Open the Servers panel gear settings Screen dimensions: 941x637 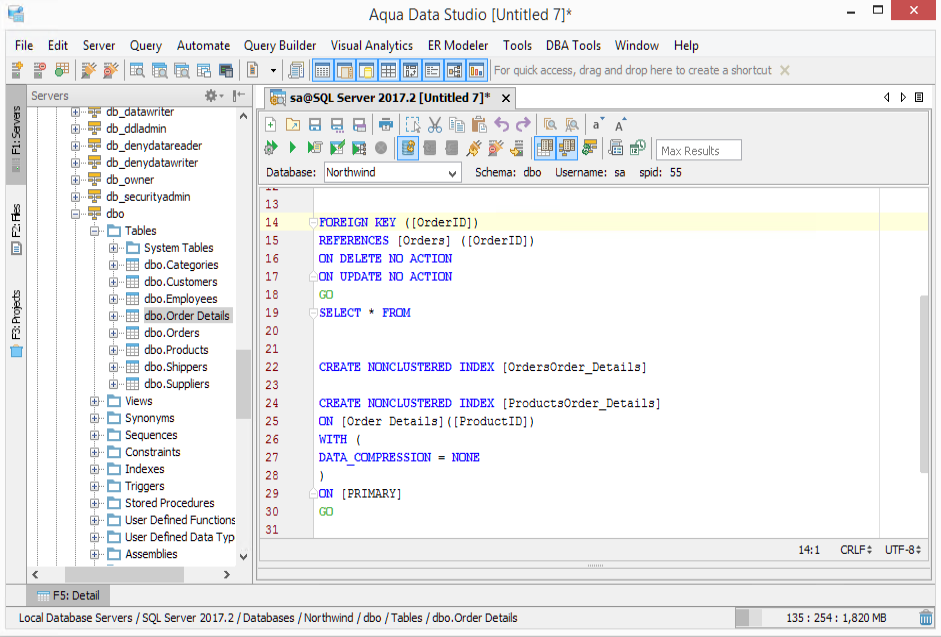(x=213, y=96)
